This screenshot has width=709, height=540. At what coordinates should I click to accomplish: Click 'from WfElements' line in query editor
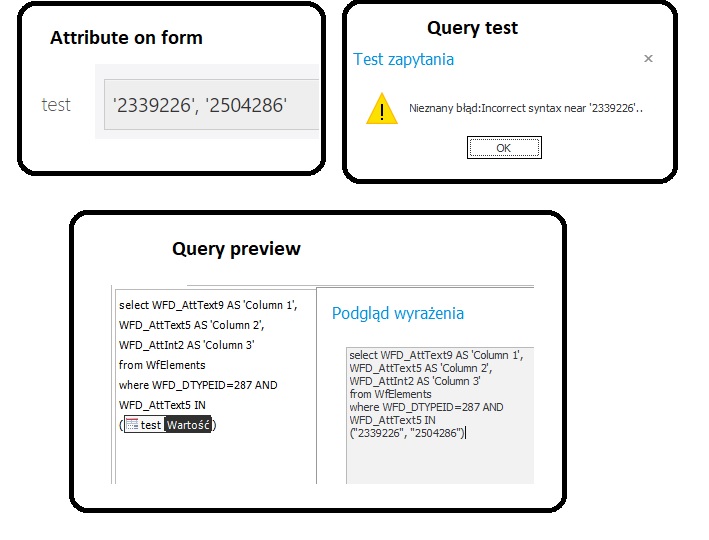[x=162, y=365]
